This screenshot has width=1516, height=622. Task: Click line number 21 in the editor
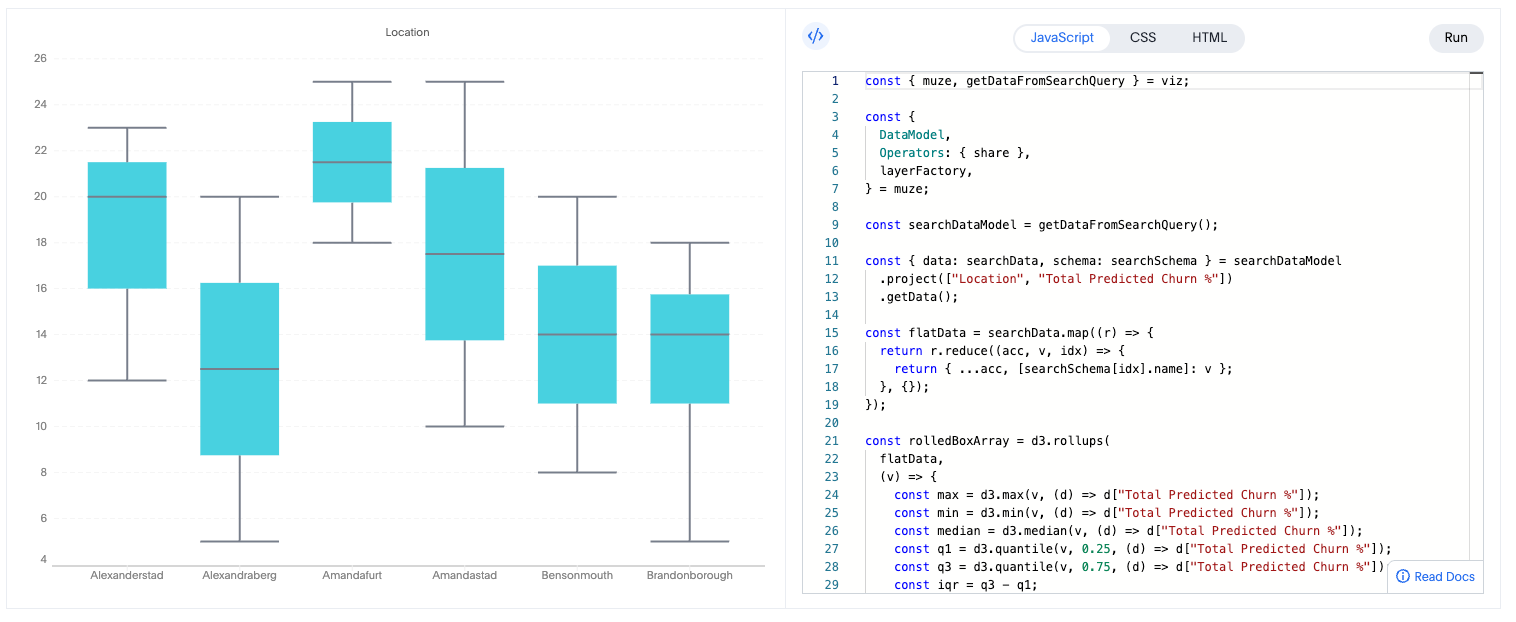831,440
